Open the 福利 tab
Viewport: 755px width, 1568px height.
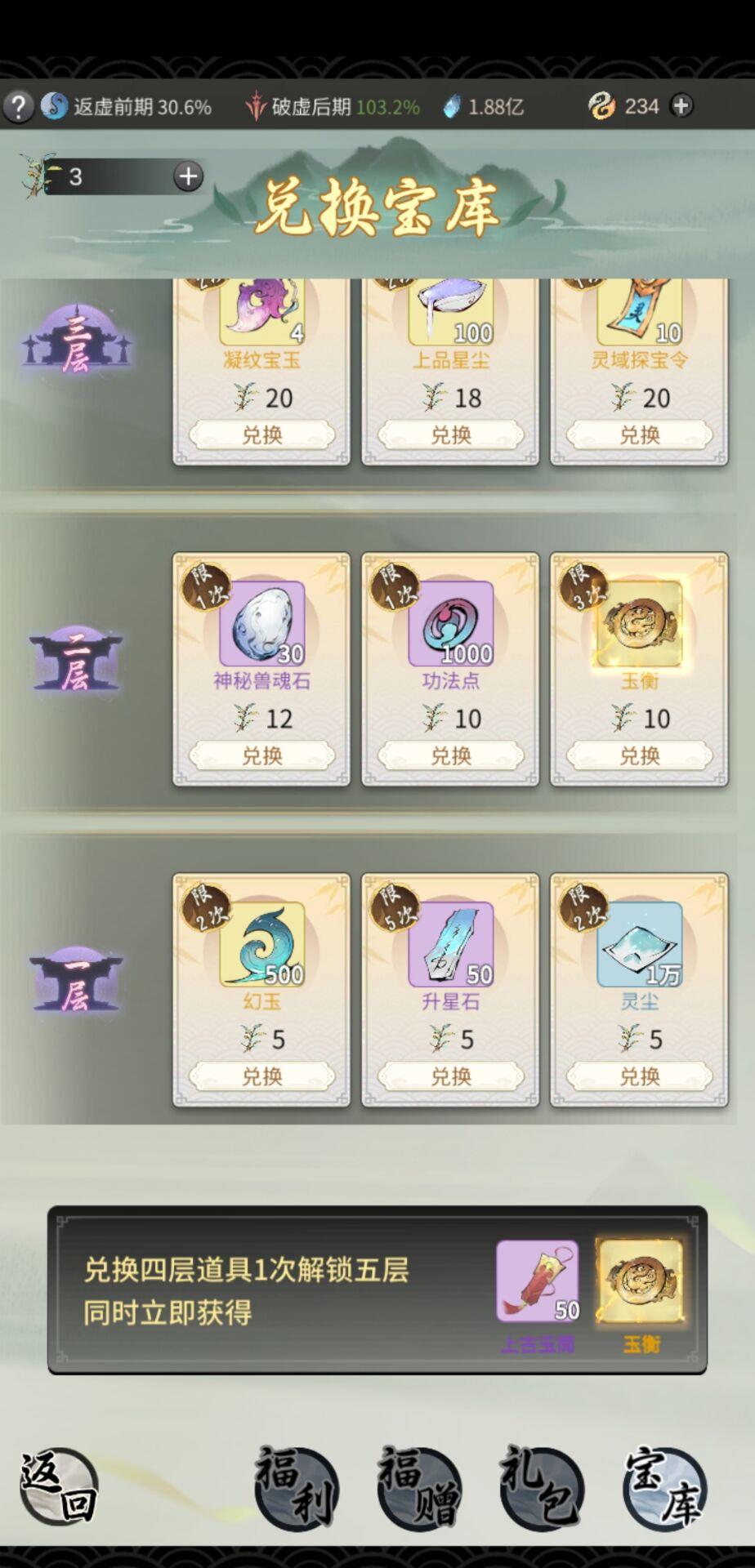point(295,1486)
